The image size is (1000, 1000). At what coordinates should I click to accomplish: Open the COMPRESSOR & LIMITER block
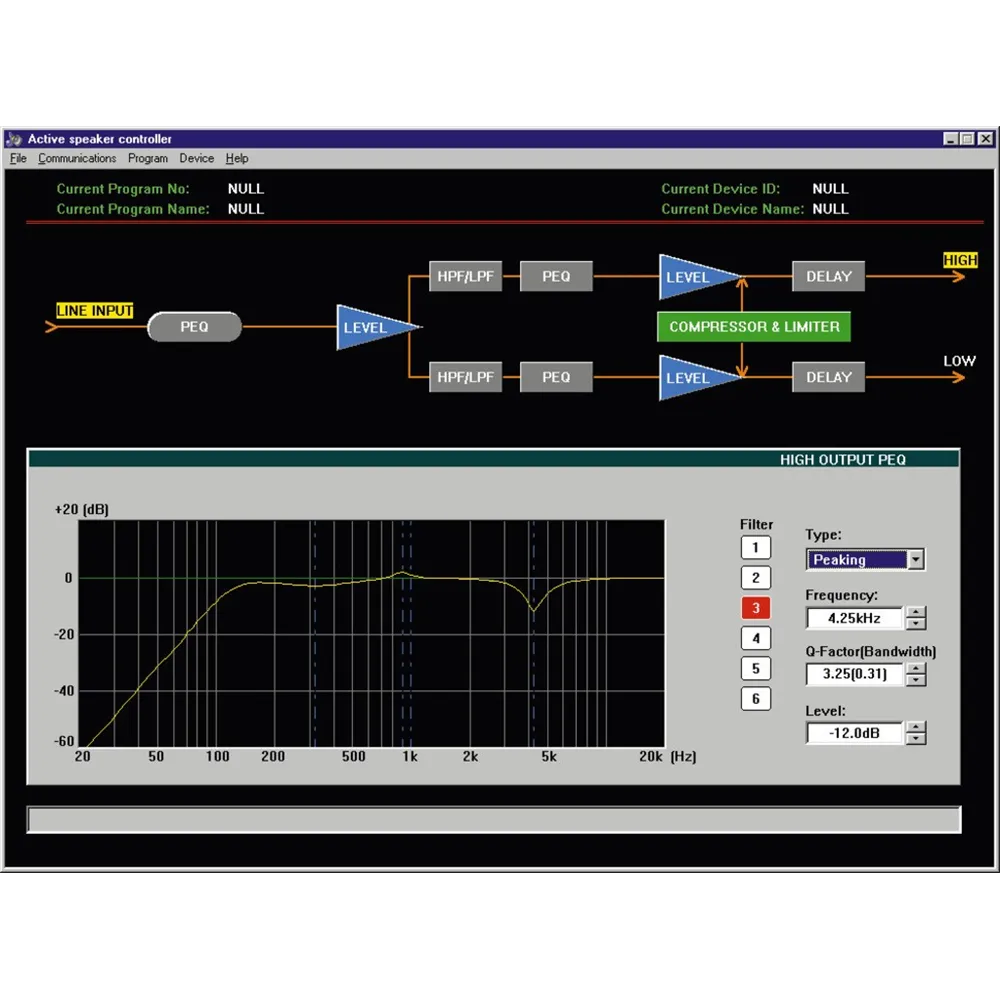point(754,327)
